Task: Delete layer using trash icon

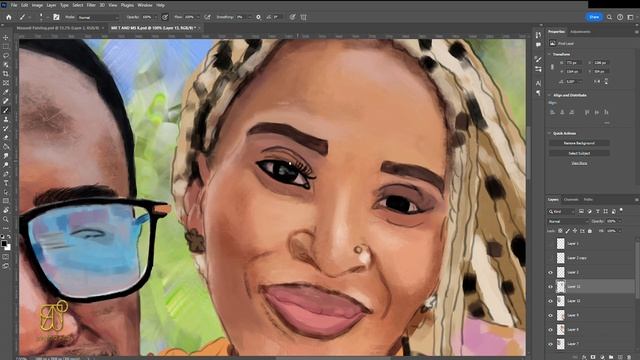Action: coord(629,357)
